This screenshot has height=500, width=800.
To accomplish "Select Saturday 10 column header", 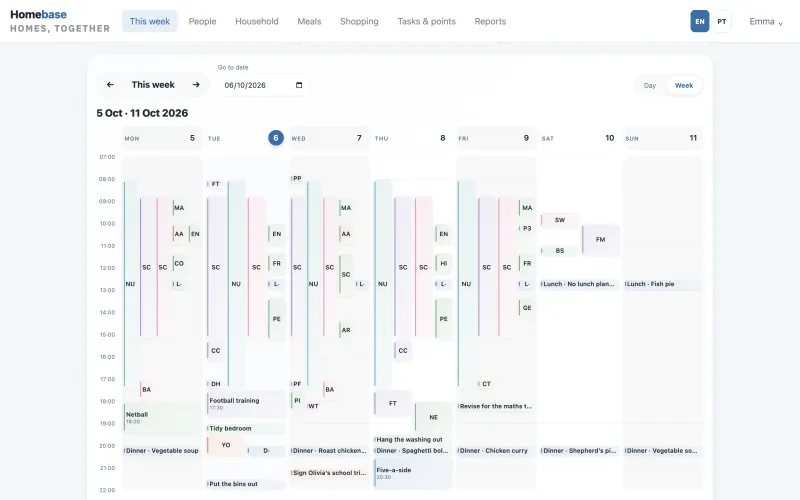I will [580, 138].
